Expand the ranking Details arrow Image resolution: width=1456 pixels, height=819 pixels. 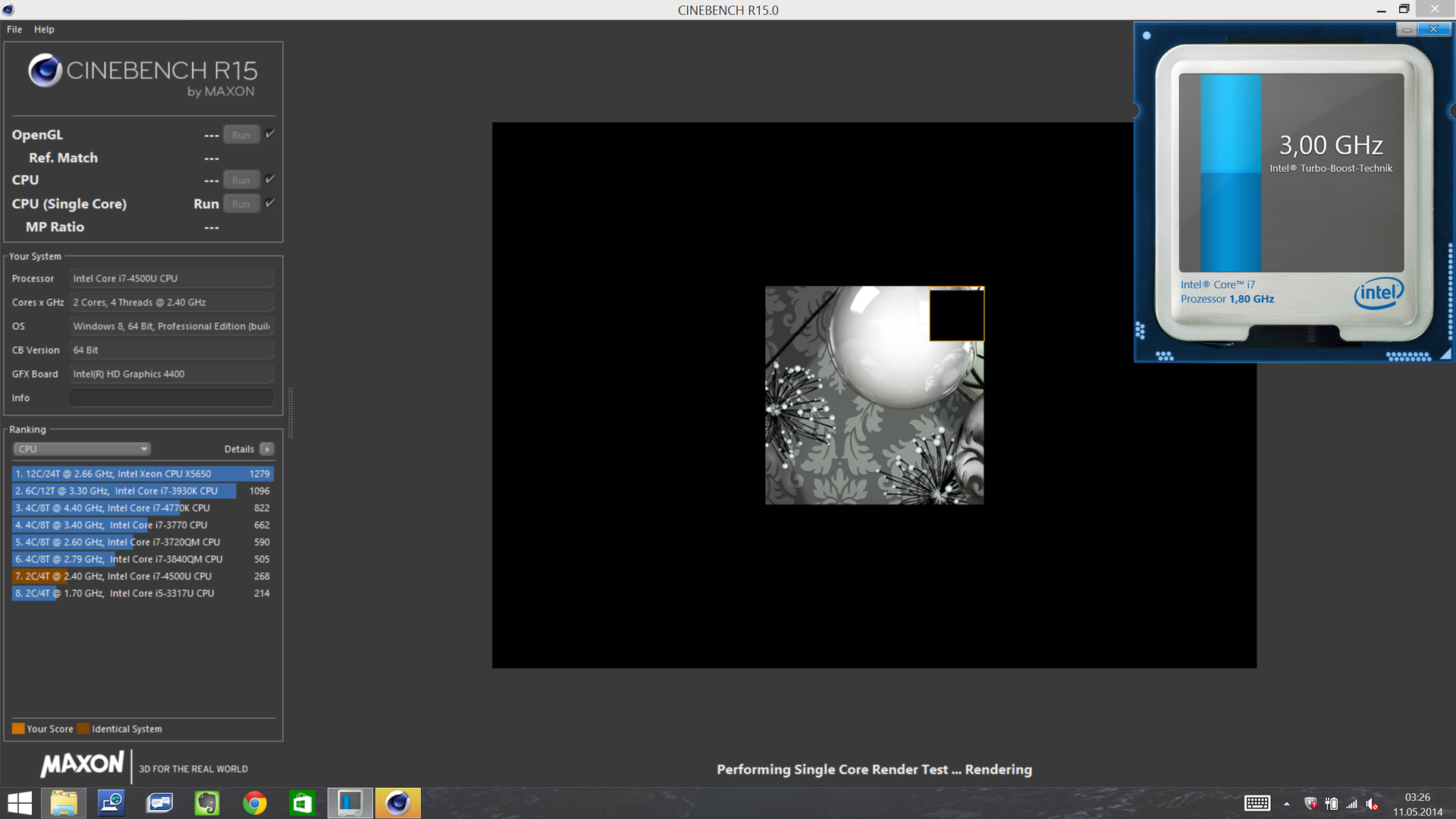coord(267,449)
